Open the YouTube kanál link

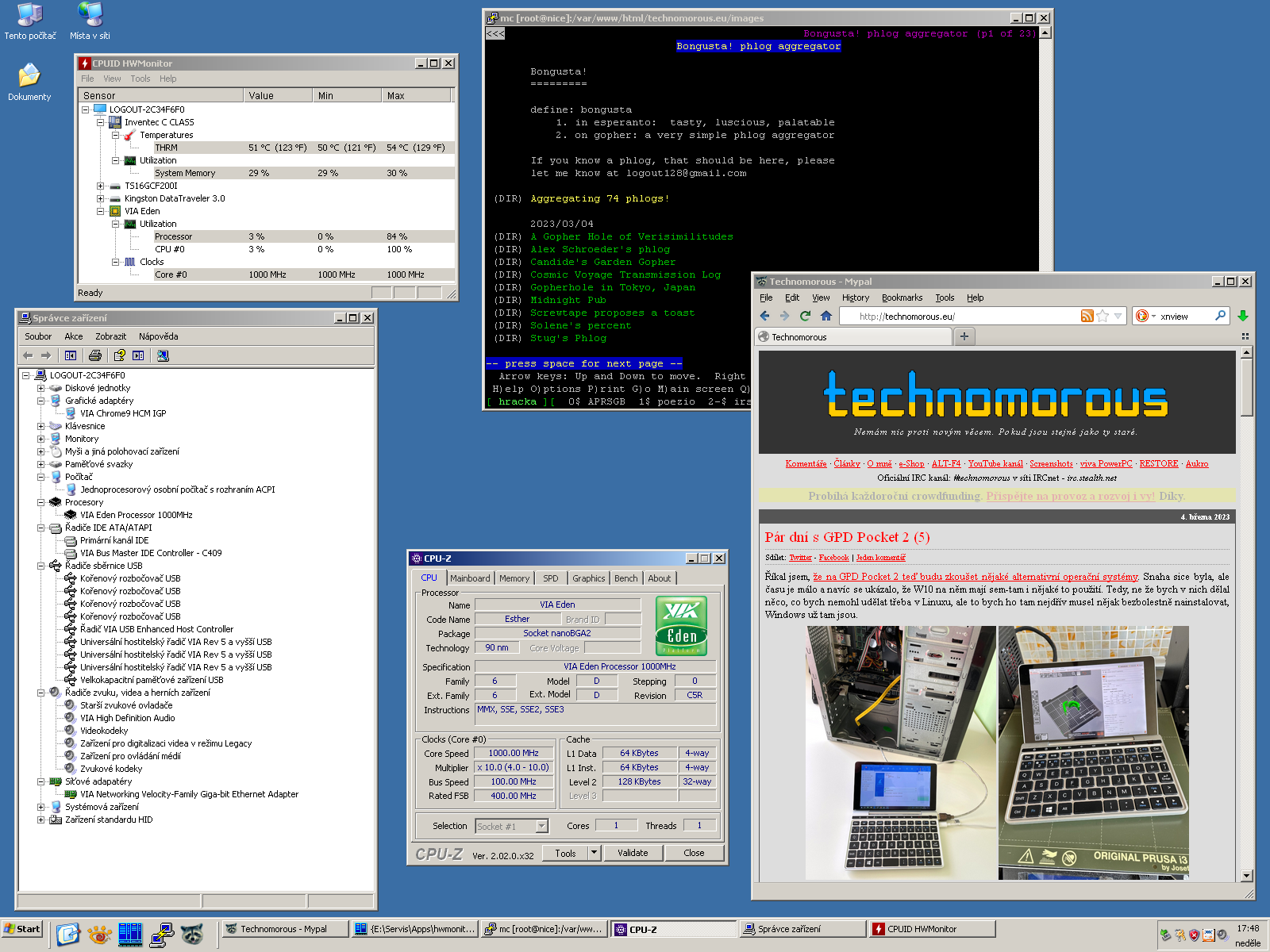(x=995, y=463)
